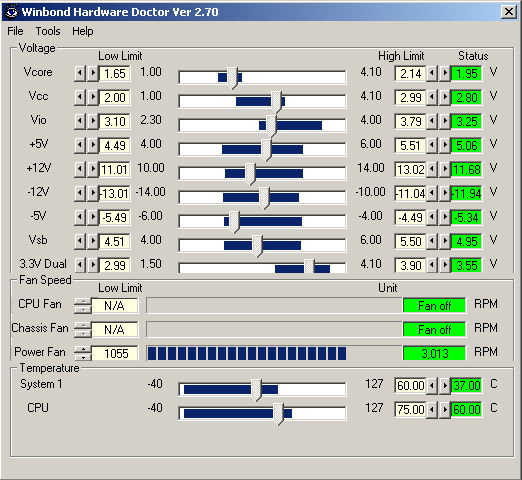Viewport: 522px width, 480px height.
Task: Decrease -5V high limit with left arrow
Action: click(432, 217)
